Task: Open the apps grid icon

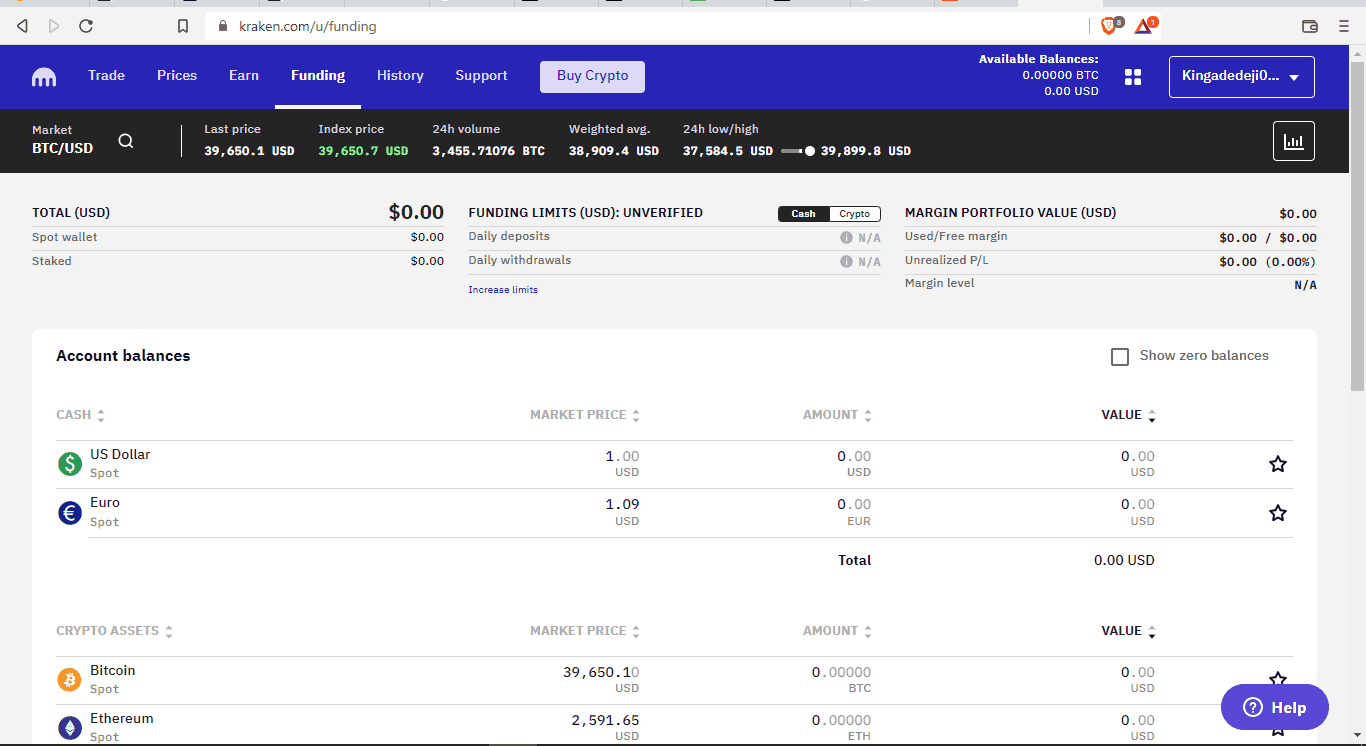Action: click(1133, 77)
